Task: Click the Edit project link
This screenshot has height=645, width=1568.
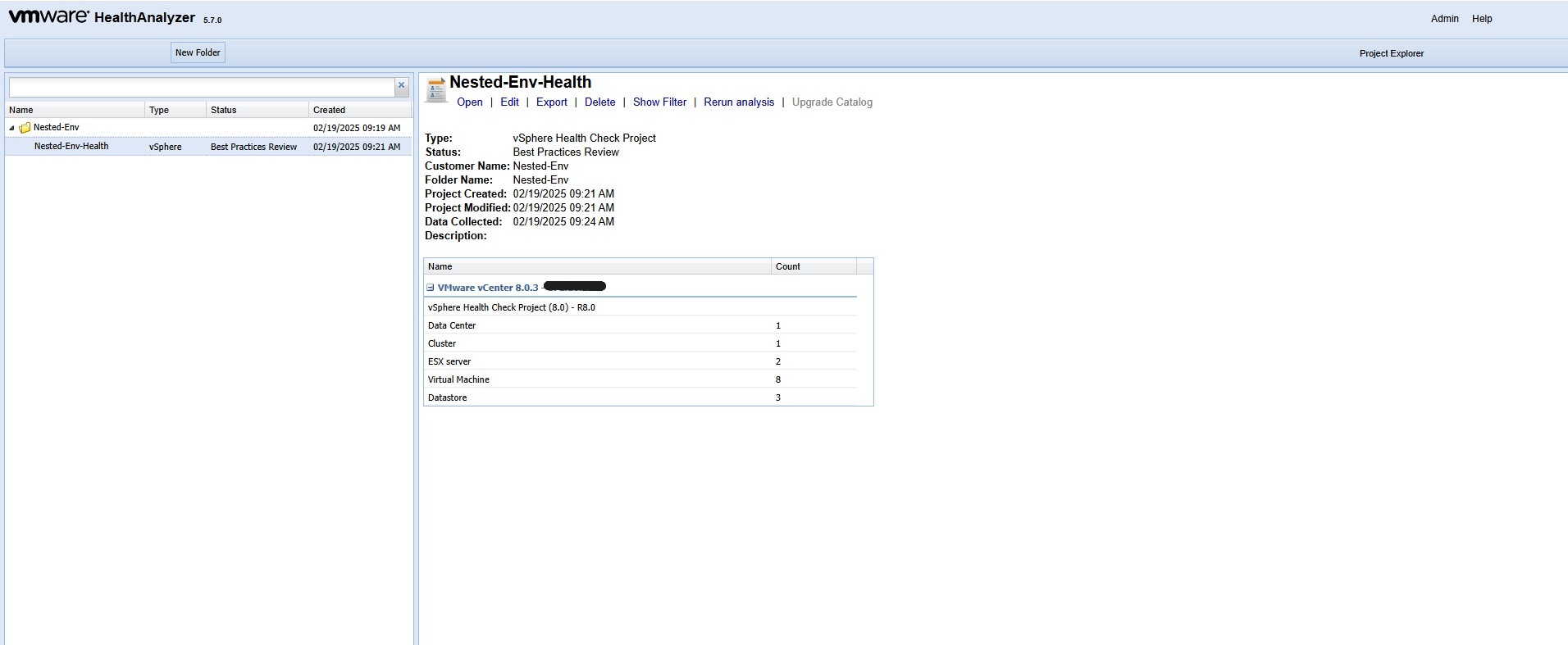Action: click(509, 102)
